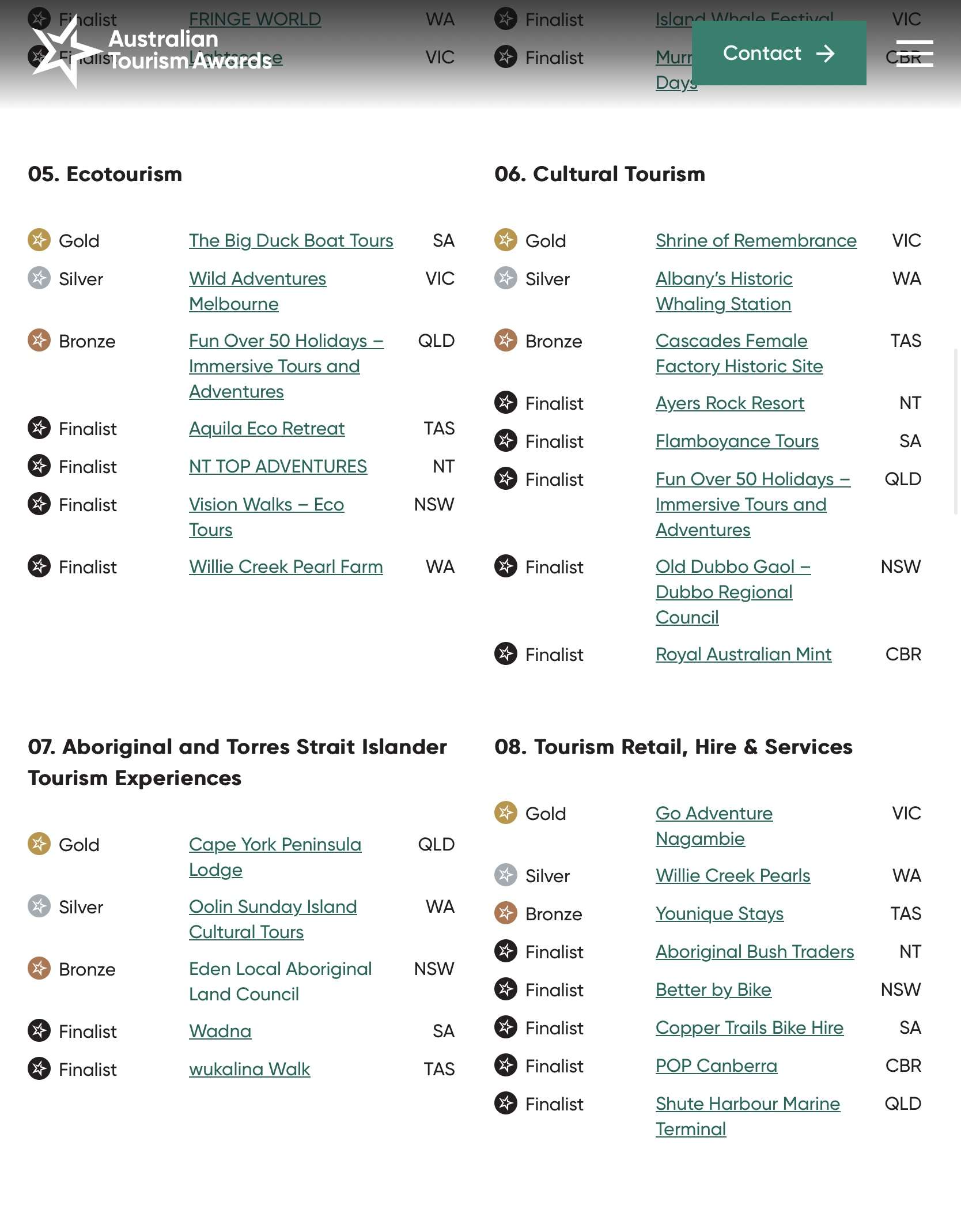Screen dimensions: 961x1232
Task: Click the Bronze medal icon beside Younique Stays
Action: coord(505,913)
